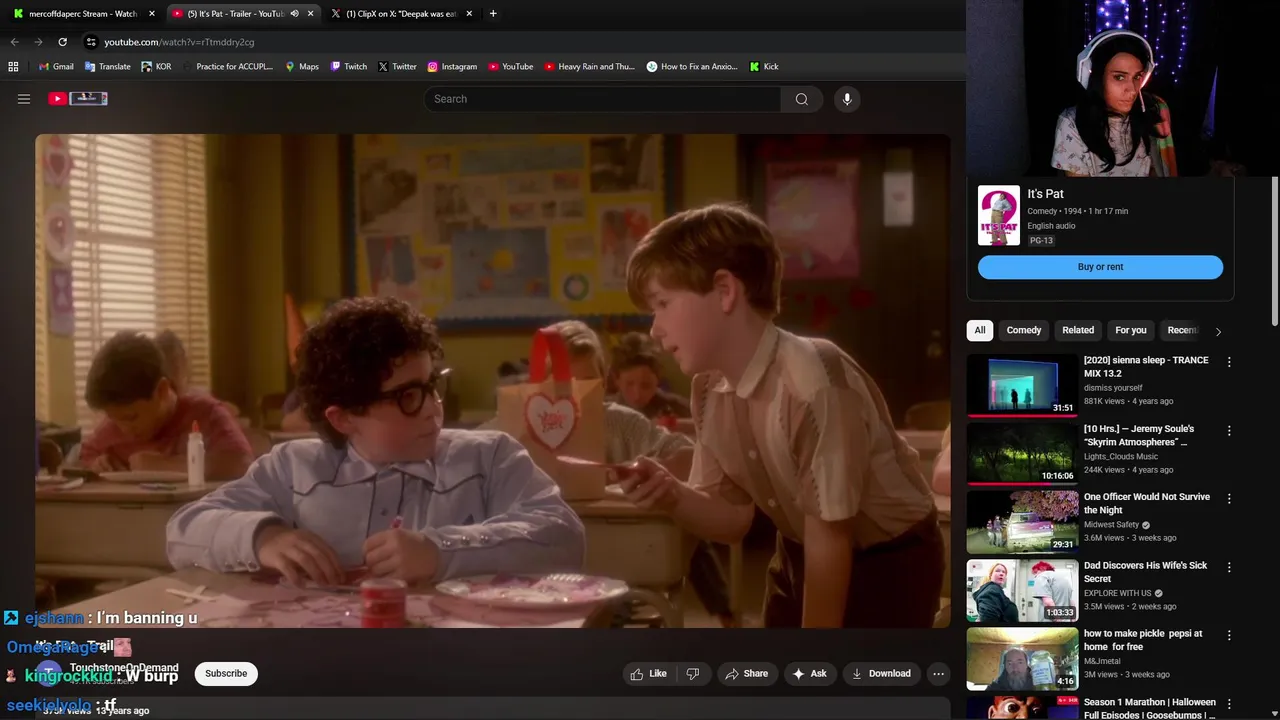Mute the It's Pat Trailer tab audio
This screenshot has width=1280, height=720.
(294, 14)
